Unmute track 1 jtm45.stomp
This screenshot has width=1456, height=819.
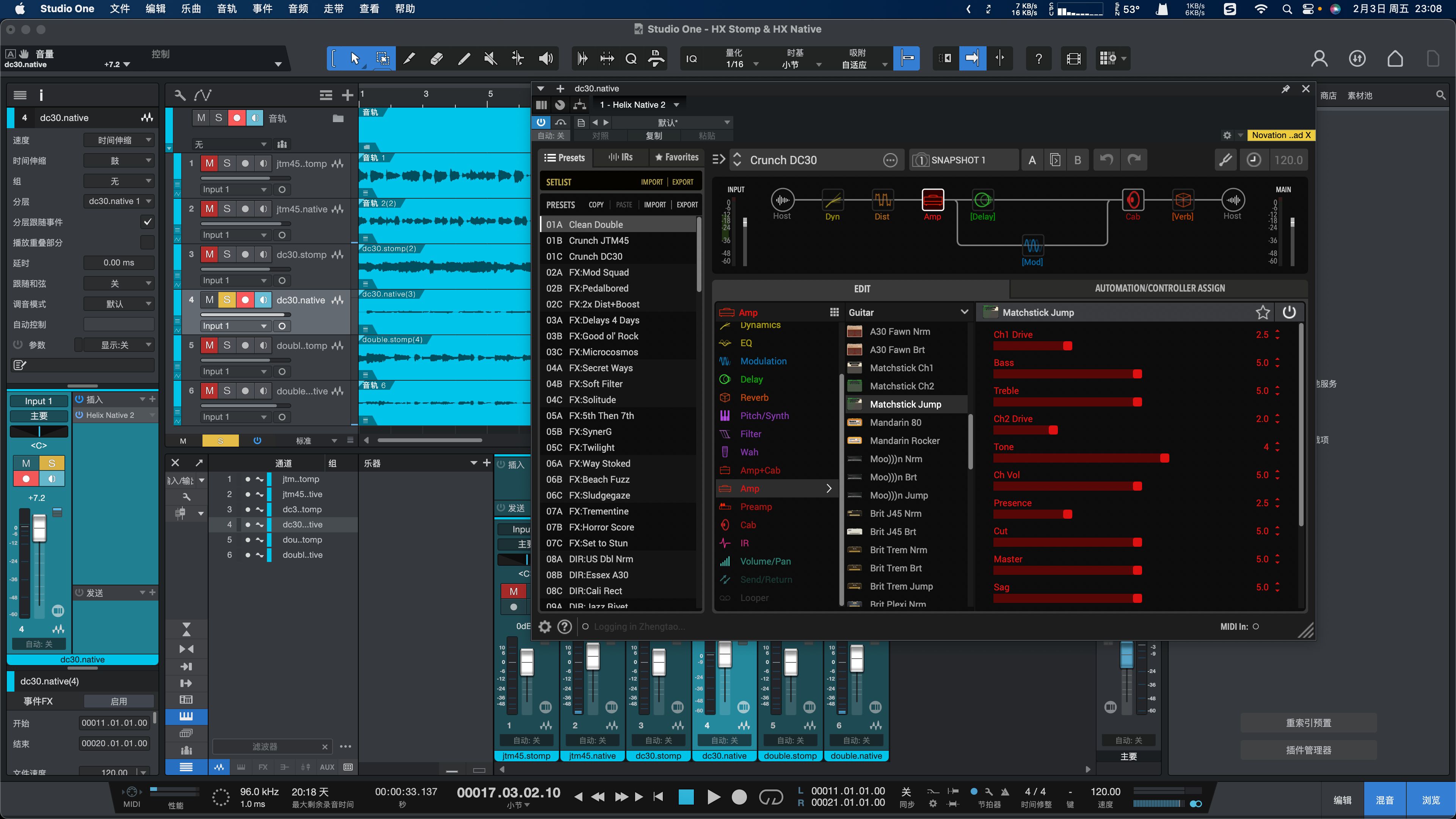click(x=209, y=163)
